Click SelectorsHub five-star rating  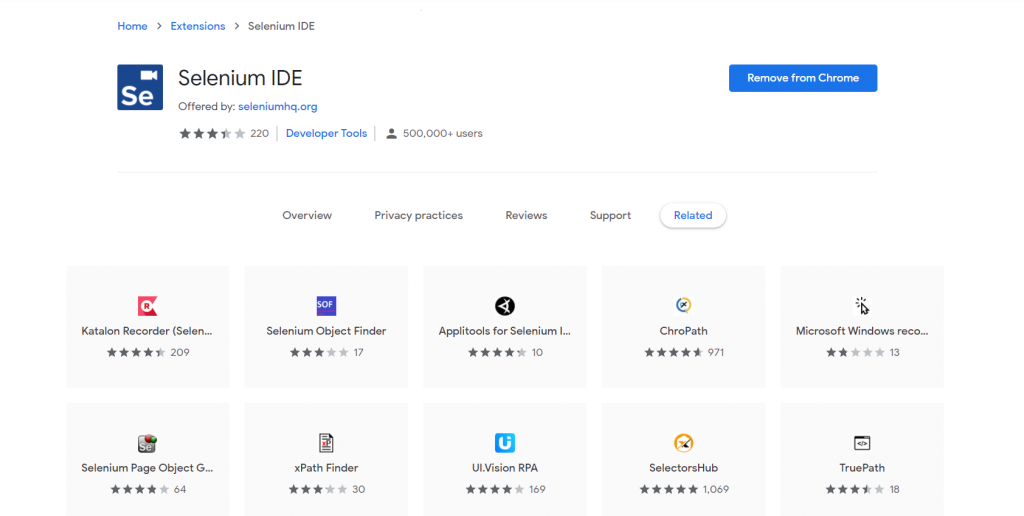click(x=669, y=489)
